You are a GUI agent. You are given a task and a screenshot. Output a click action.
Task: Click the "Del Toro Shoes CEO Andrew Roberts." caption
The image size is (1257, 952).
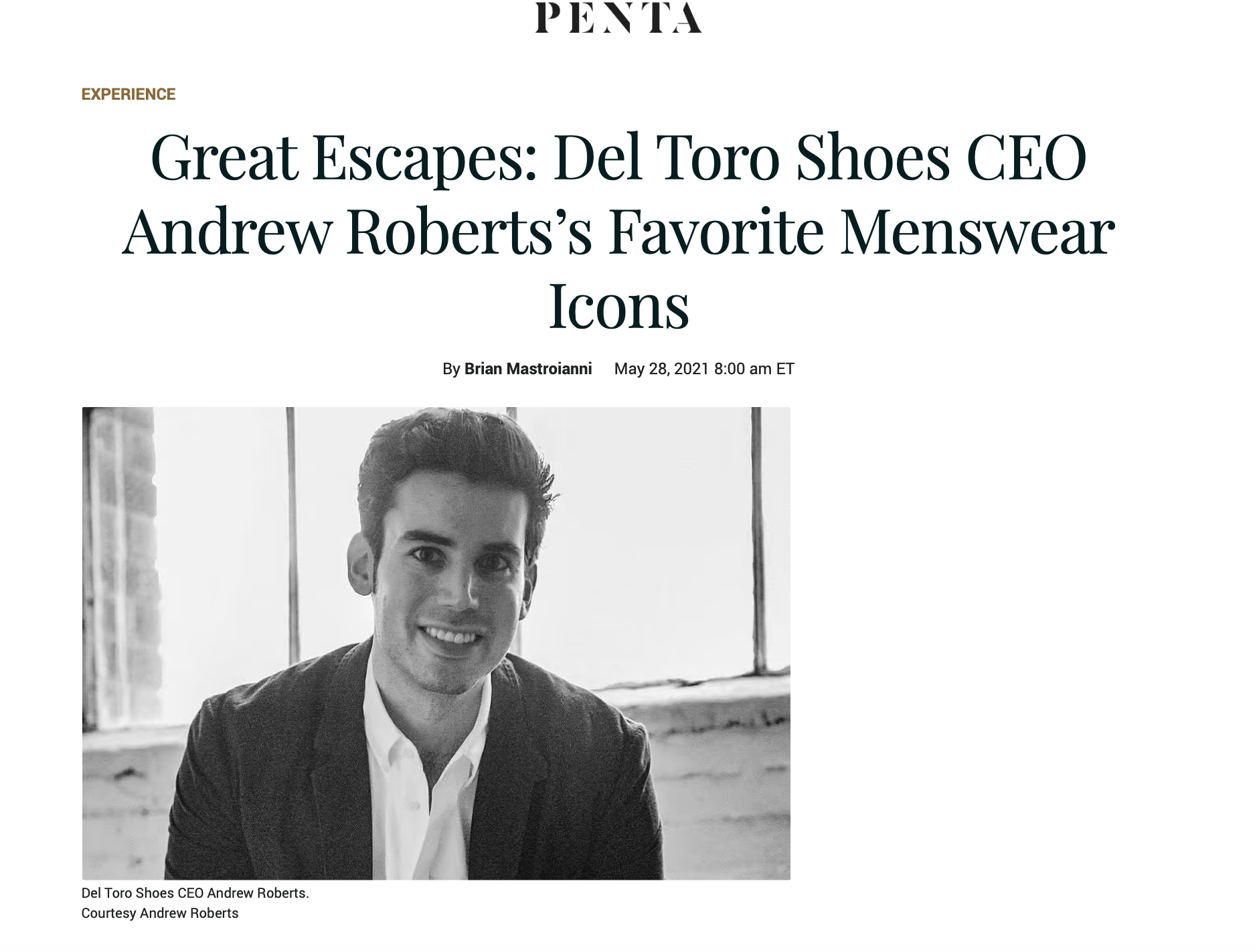195,893
